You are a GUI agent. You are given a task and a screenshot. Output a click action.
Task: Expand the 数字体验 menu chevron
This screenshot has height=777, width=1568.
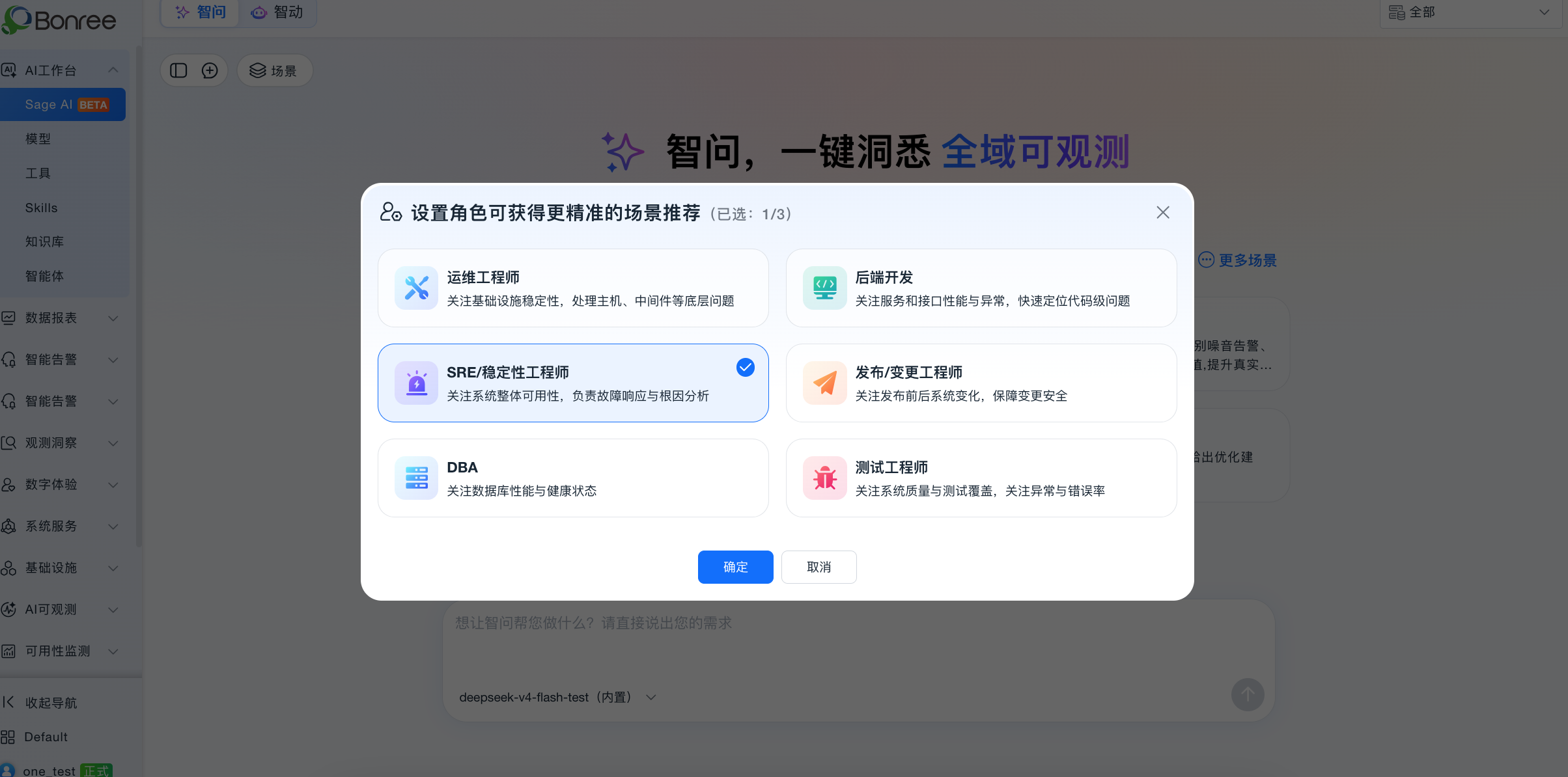coord(113,485)
